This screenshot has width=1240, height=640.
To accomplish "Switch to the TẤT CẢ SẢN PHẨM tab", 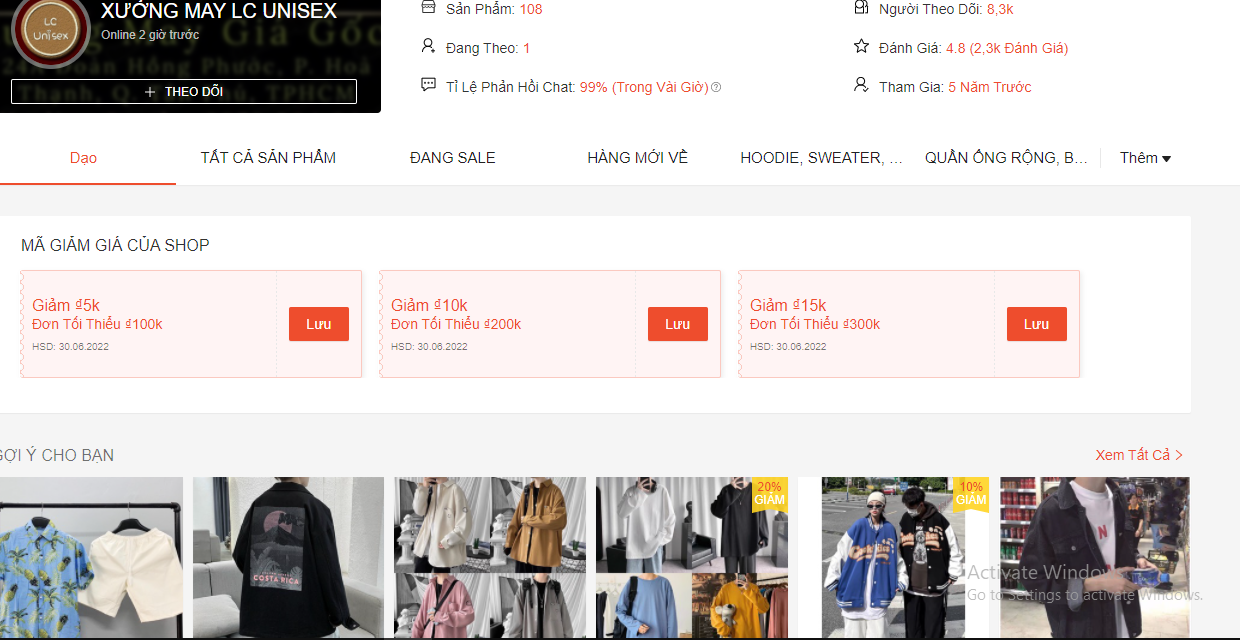I will pyautogui.click(x=267, y=157).
